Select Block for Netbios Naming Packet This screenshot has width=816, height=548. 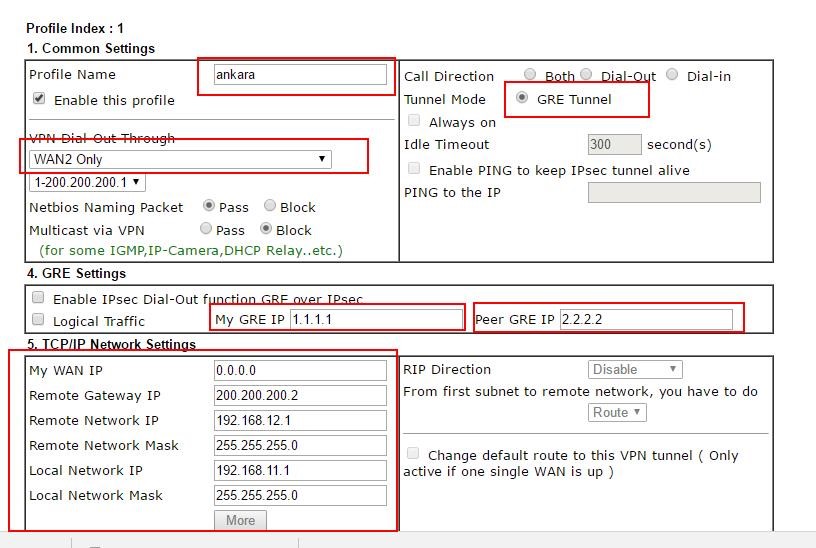point(270,206)
